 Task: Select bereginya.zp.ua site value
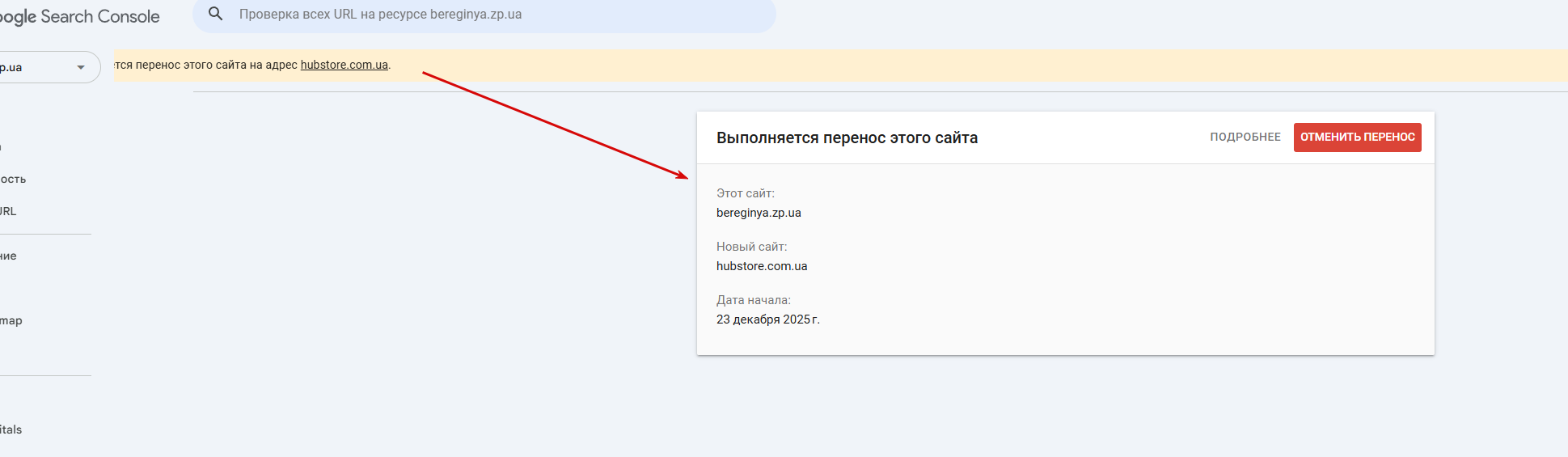759,213
